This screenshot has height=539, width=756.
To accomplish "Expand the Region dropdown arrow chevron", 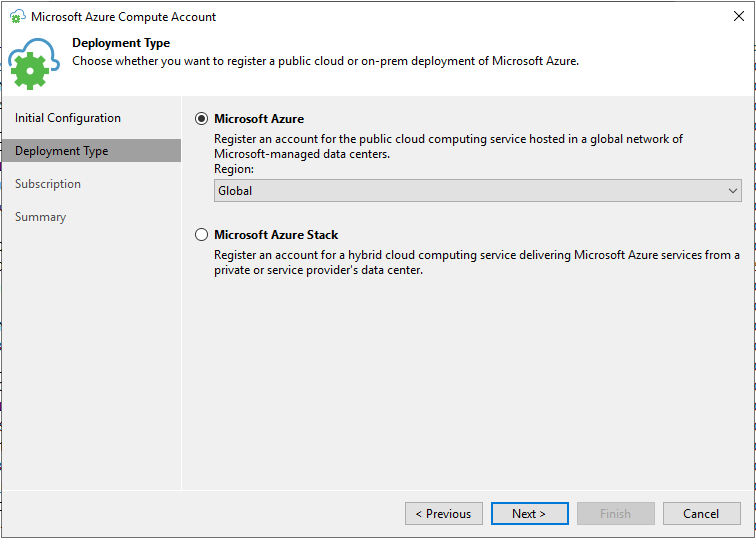I will click(x=732, y=191).
